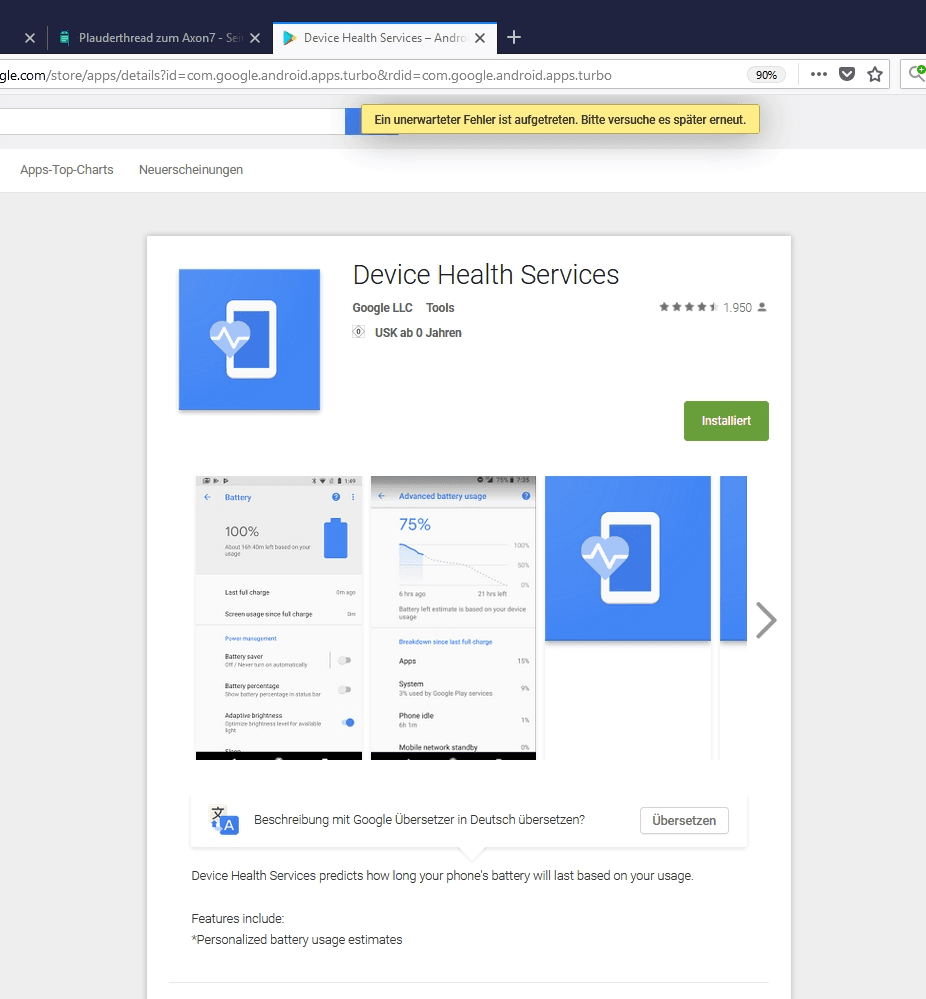The image size is (926, 999).
Task: Click the Pocket save icon
Action: pyautogui.click(x=847, y=75)
